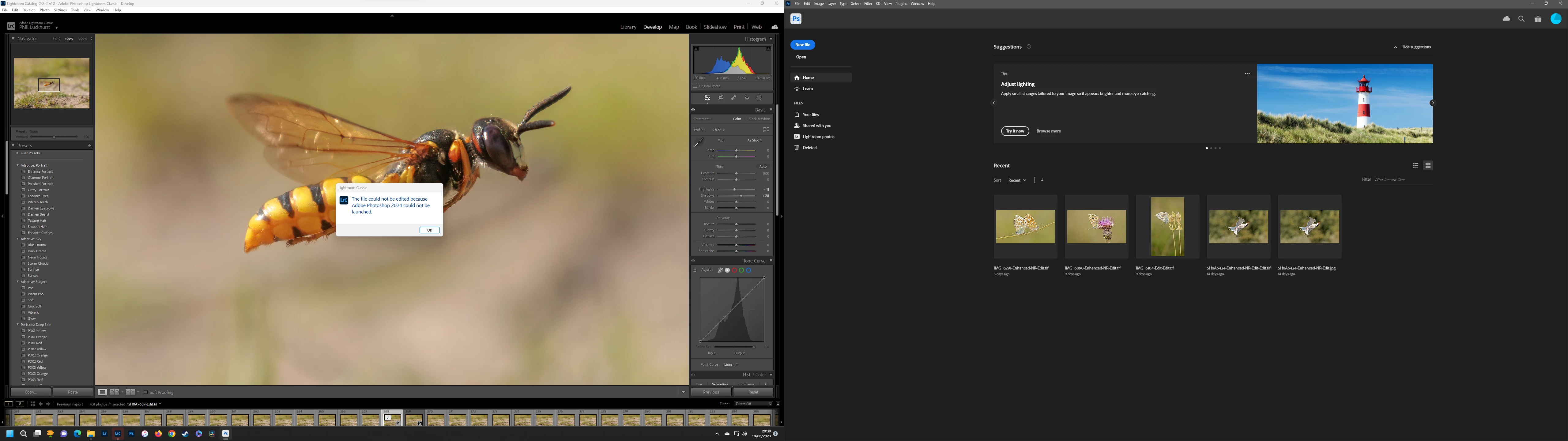Viewport: 1568px width, 441px height.
Task: Enable the Soft Proofing checkbox
Action: coord(146,392)
